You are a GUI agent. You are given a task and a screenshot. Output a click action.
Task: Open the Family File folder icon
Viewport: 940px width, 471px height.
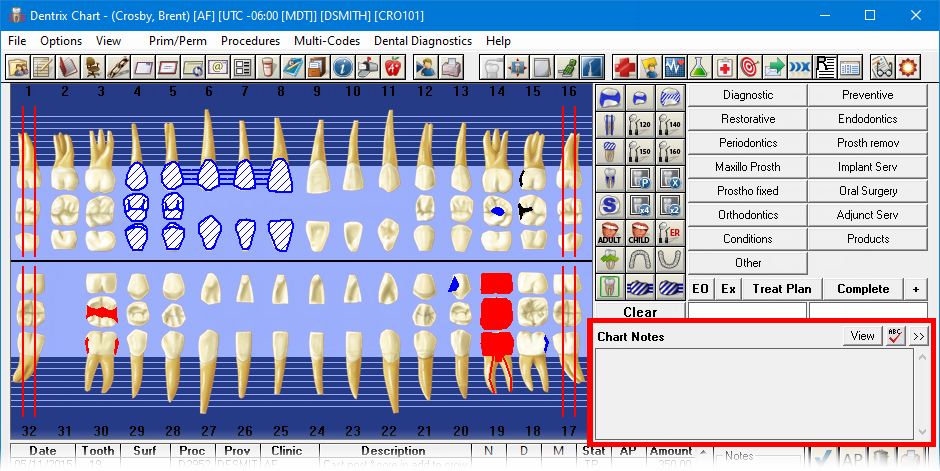(18, 67)
